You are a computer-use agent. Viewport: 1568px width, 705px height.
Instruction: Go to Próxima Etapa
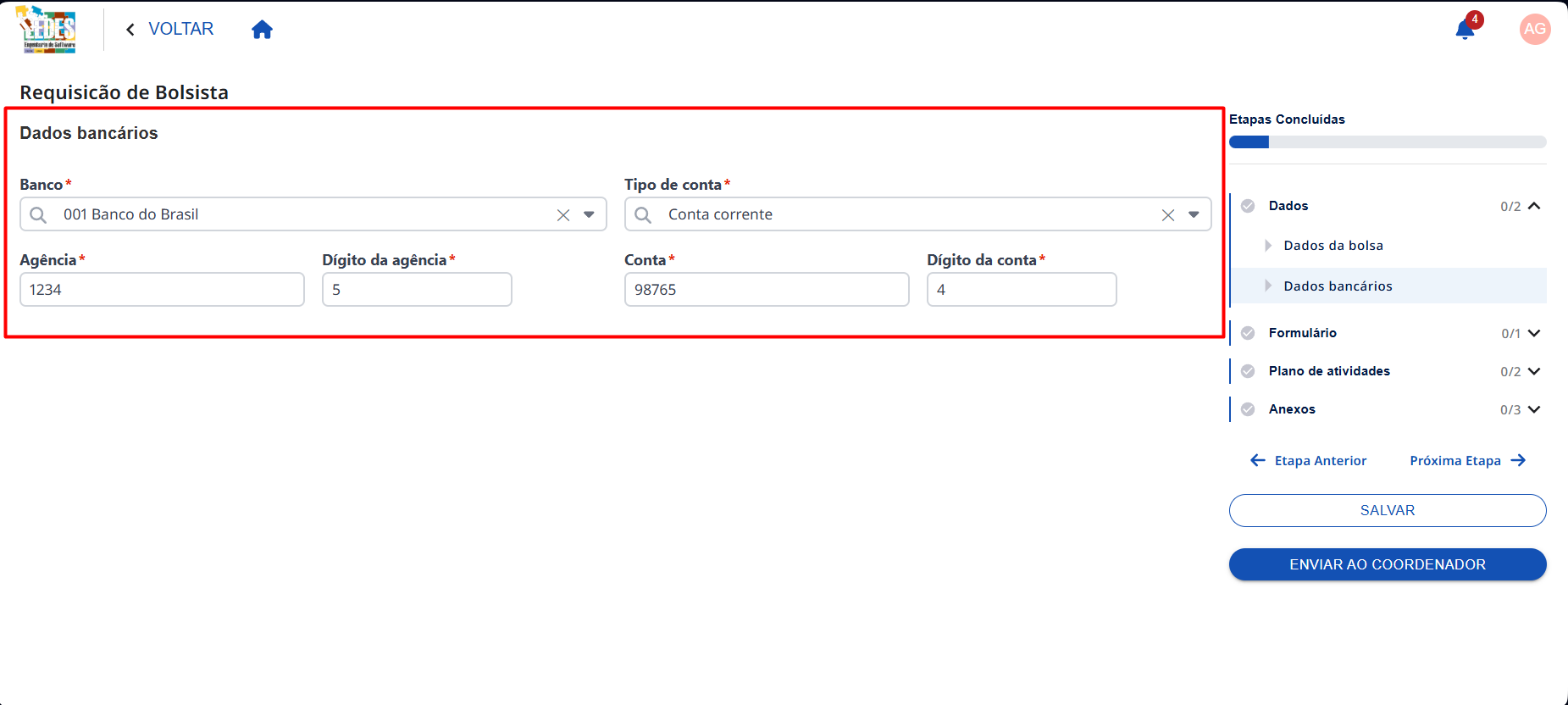(x=1467, y=461)
